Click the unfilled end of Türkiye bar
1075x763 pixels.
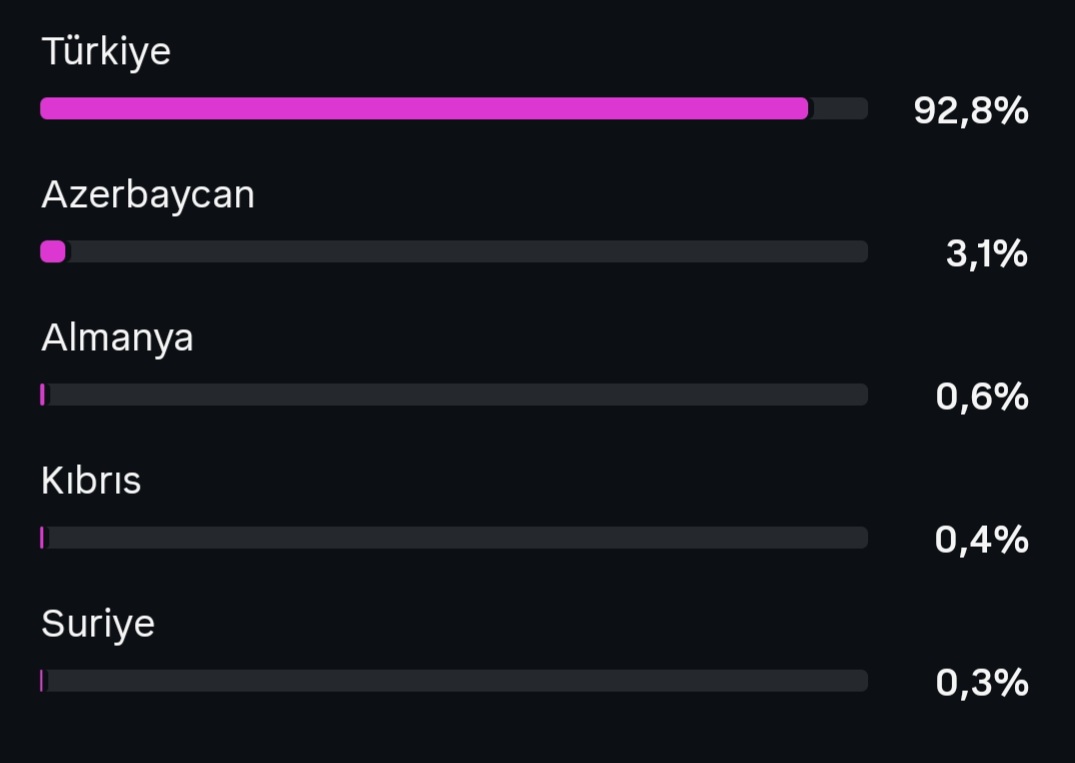tap(839, 108)
